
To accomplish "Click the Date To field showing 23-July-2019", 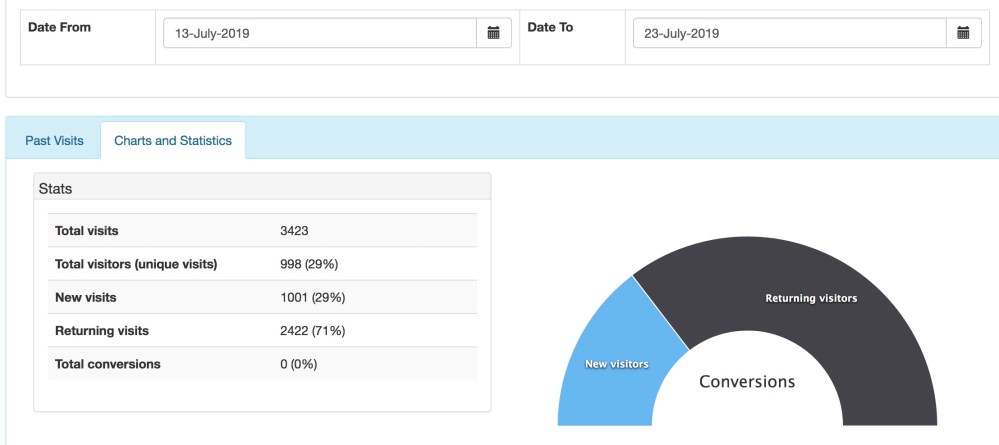I will tap(789, 33).
